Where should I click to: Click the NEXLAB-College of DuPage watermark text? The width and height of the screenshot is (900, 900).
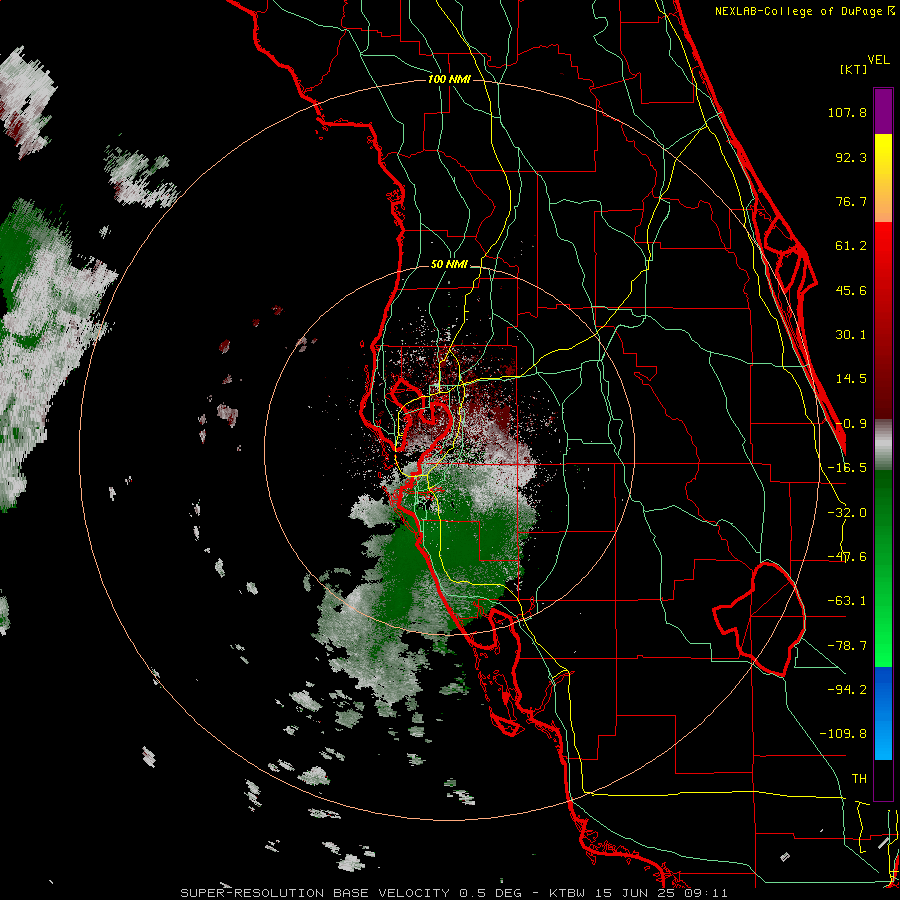tap(804, 11)
